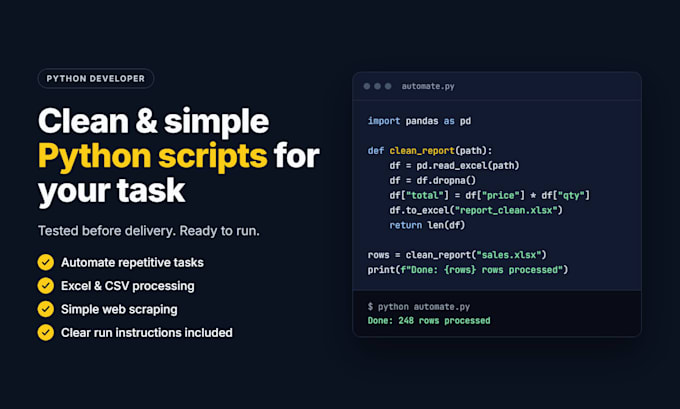Click the checkmark beside Simple web scraping
The image size is (680, 409).
(x=46, y=309)
